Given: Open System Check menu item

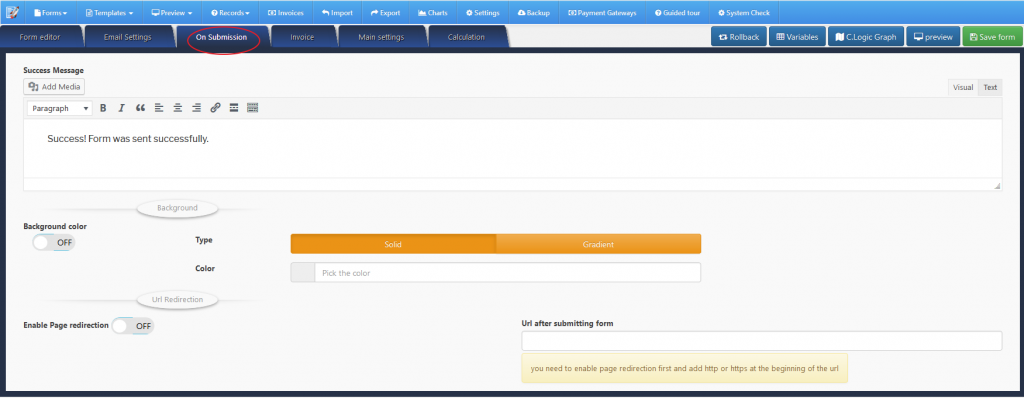Looking at the screenshot, I should click(743, 12).
